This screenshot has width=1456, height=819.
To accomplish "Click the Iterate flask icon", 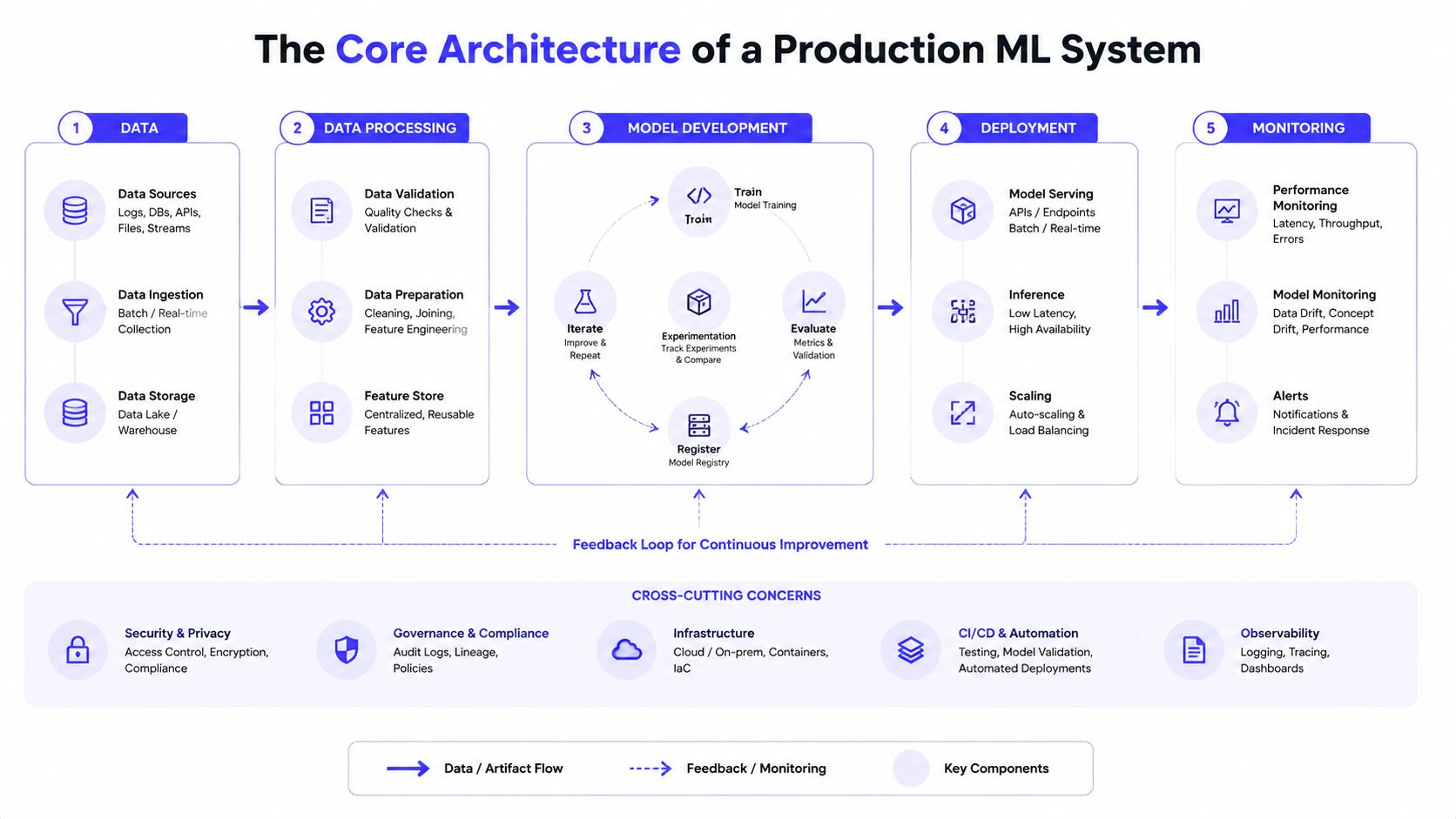I will [585, 302].
